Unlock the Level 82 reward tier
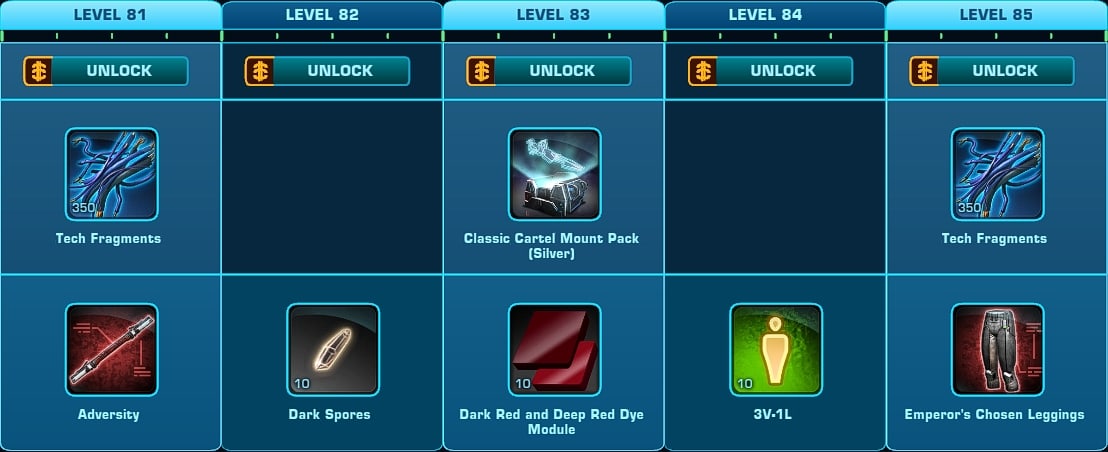The height and width of the screenshot is (452, 1108). click(327, 71)
